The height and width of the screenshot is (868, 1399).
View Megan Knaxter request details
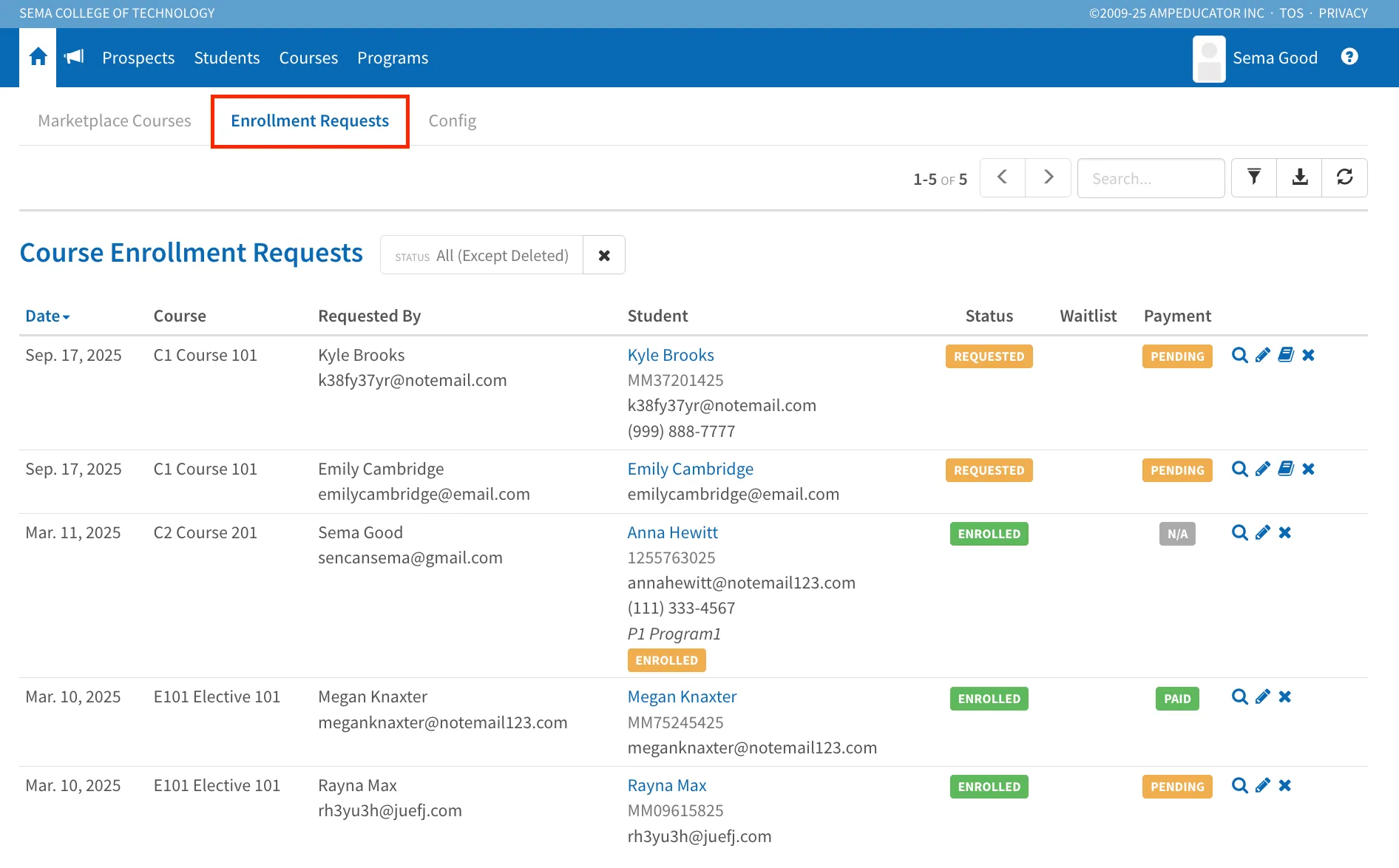click(1240, 697)
